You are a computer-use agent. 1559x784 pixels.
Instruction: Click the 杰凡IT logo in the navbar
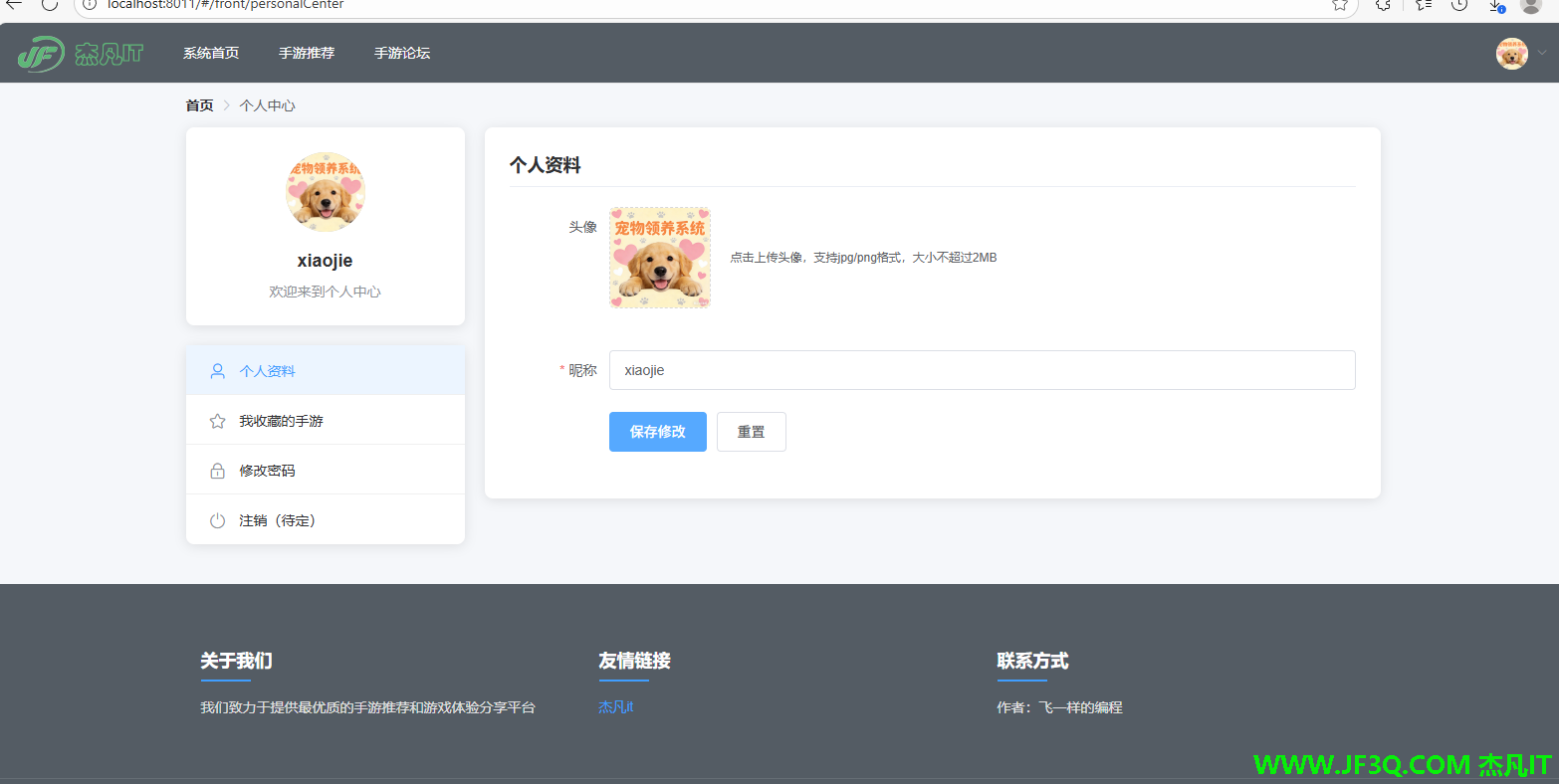[x=80, y=53]
